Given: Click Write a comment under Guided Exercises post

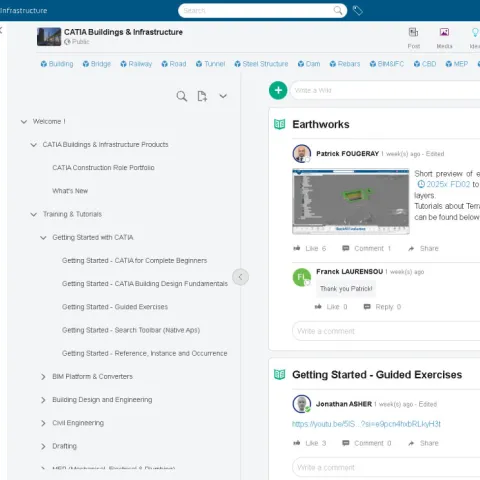Looking at the screenshot, I should (x=386, y=467).
